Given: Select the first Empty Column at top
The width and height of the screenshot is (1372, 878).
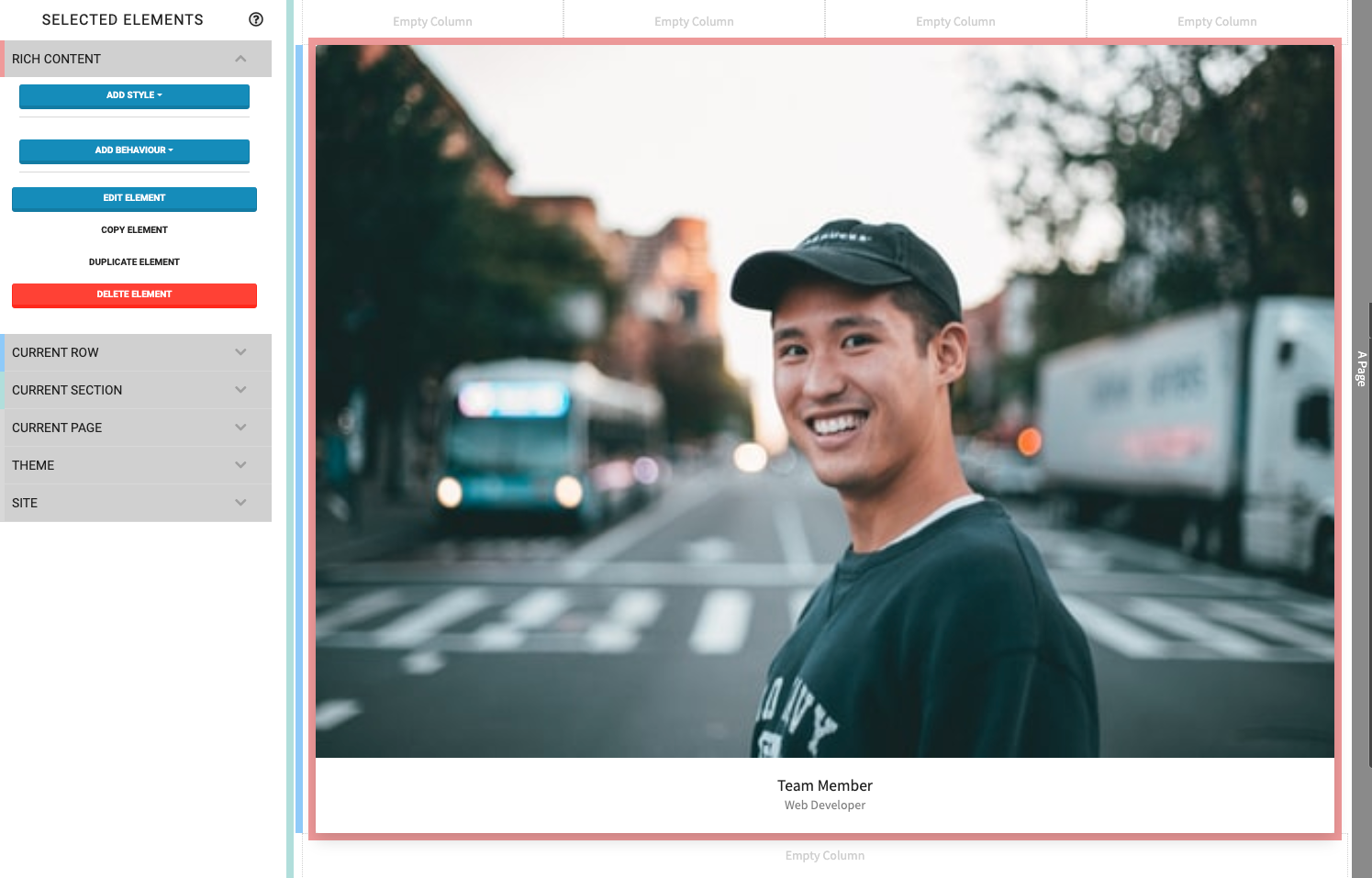Looking at the screenshot, I should 432,21.
